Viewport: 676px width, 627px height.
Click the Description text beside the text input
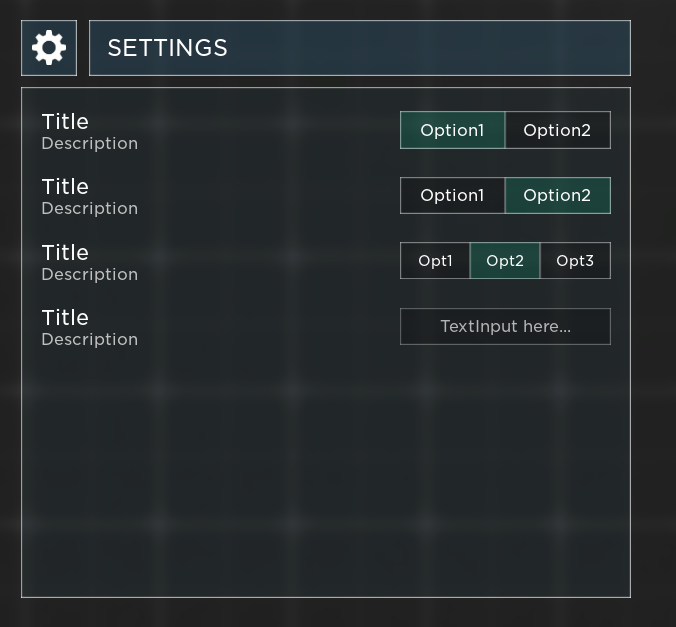[89, 340]
